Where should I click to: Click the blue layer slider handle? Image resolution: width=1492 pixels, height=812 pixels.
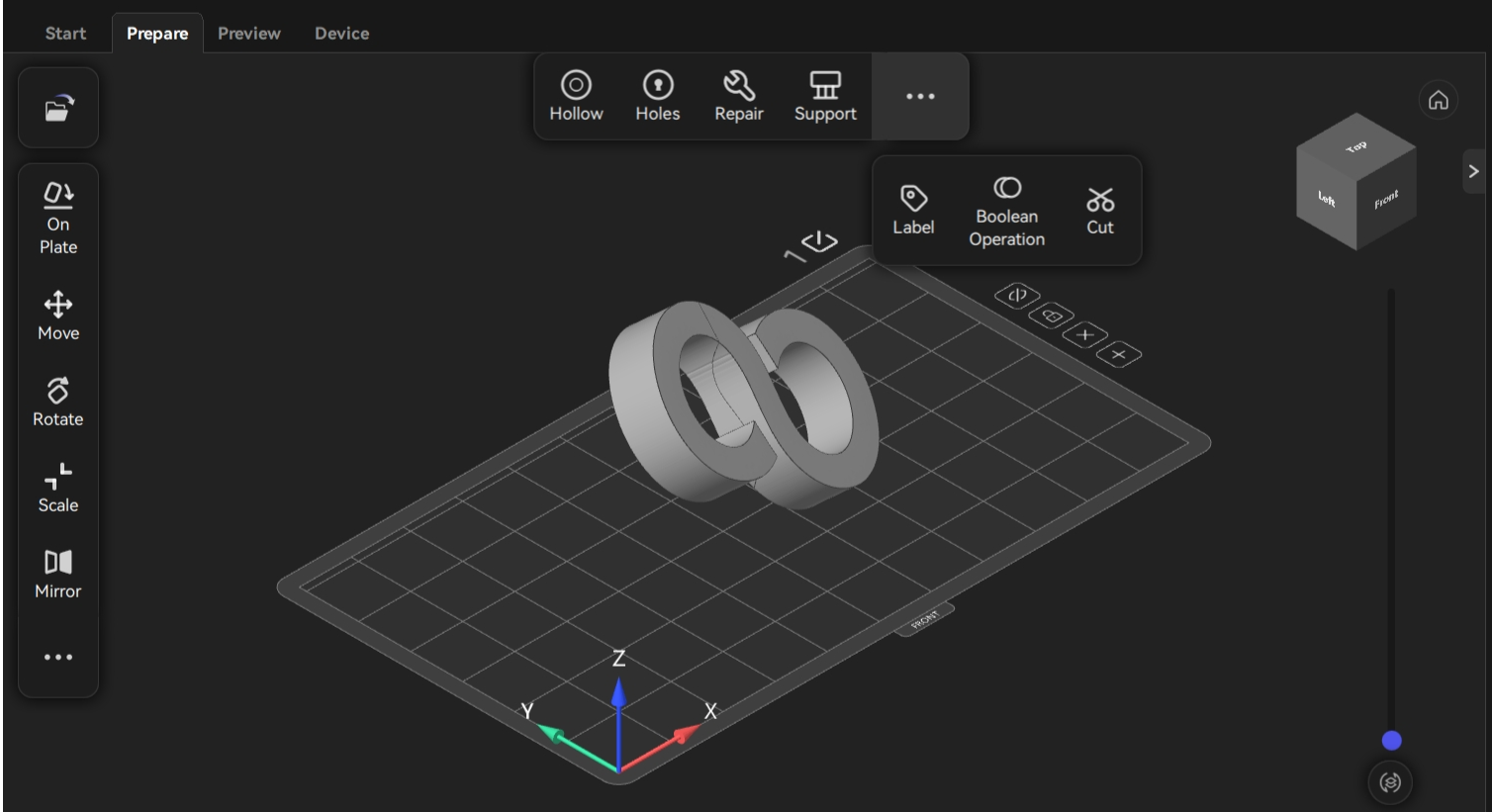pyautogui.click(x=1391, y=741)
